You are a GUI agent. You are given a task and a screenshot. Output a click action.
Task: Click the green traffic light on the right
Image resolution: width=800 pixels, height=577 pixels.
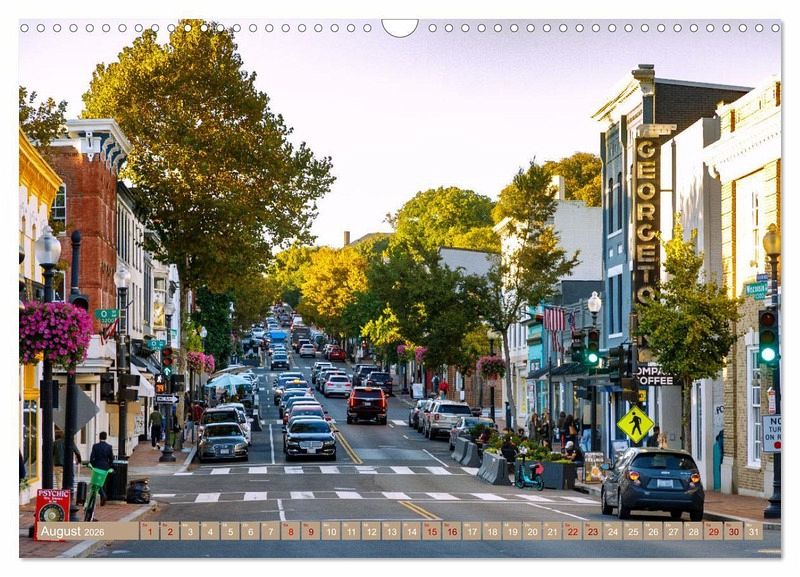(x=768, y=336)
